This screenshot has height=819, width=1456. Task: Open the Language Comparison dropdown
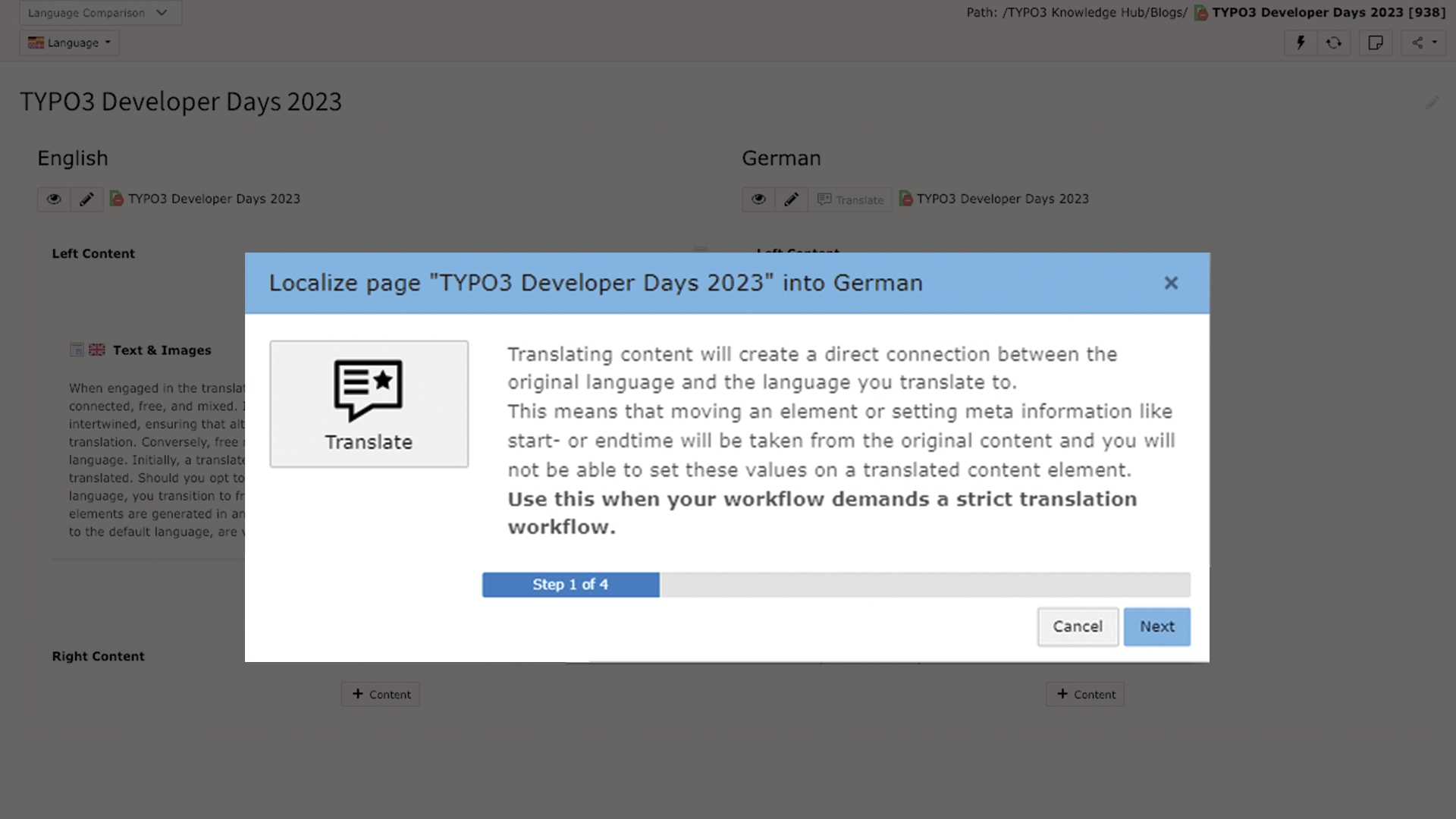pyautogui.click(x=99, y=13)
